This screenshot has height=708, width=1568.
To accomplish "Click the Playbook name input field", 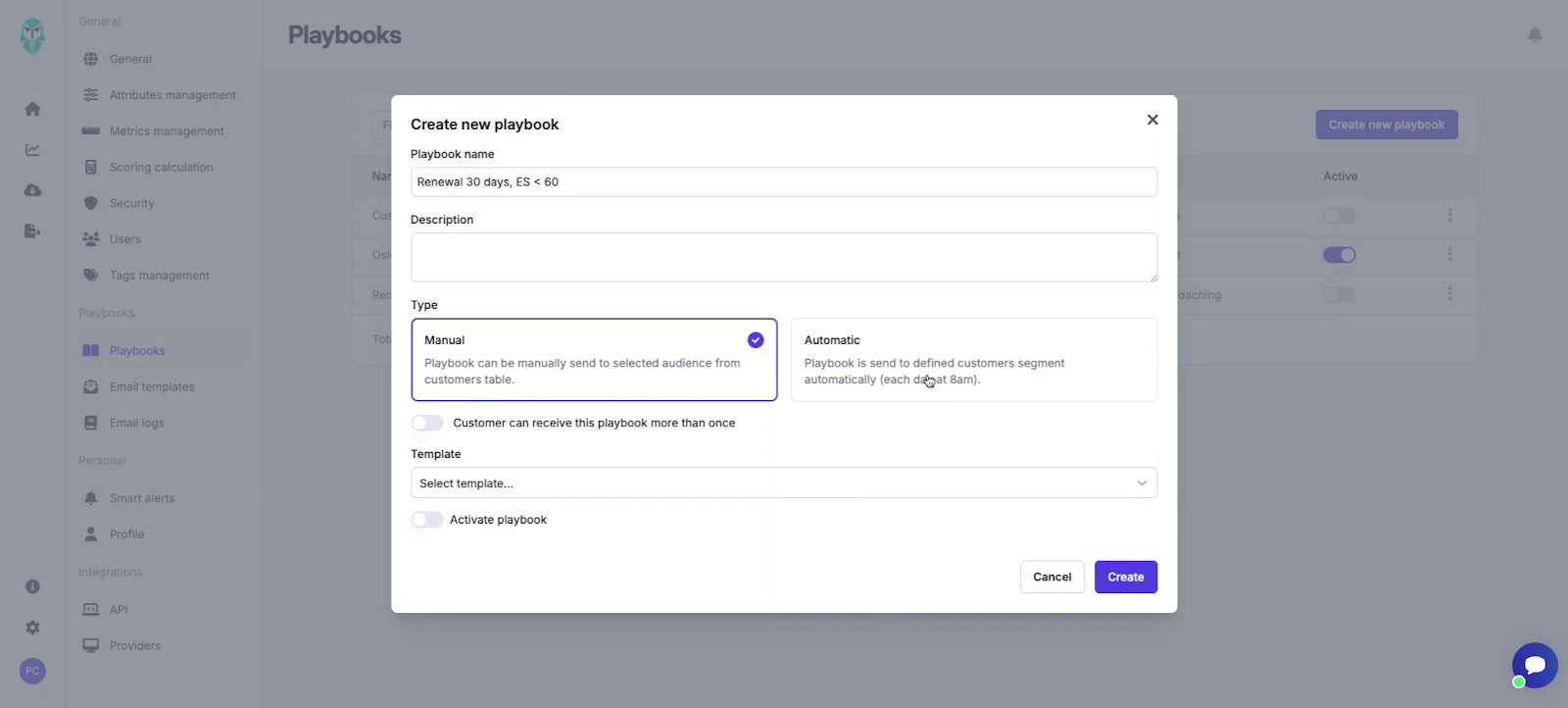I will click(783, 182).
